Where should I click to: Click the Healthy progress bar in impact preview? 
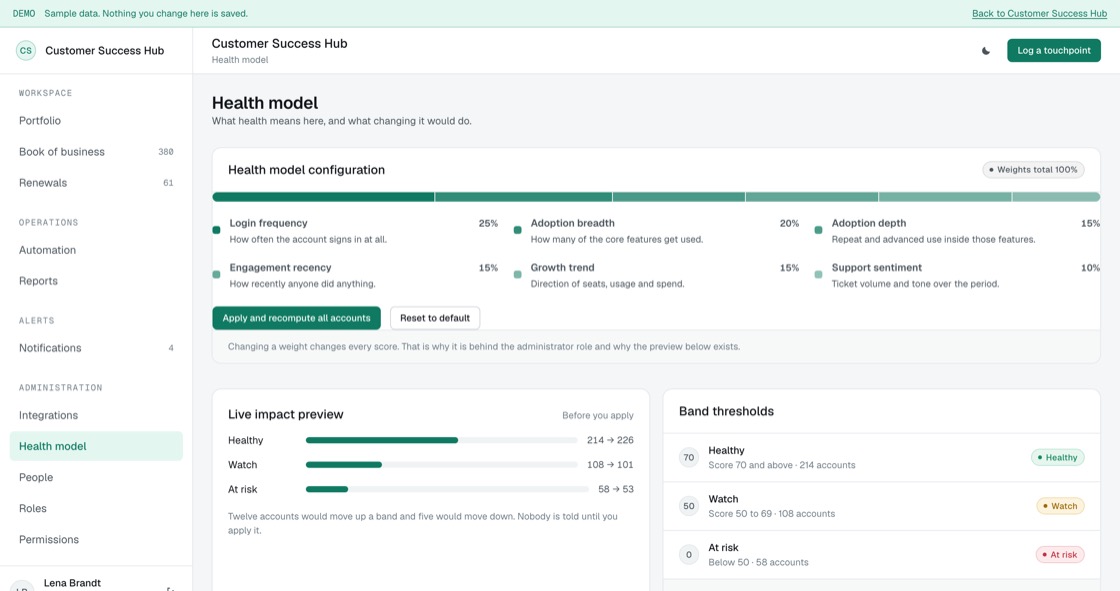441,440
